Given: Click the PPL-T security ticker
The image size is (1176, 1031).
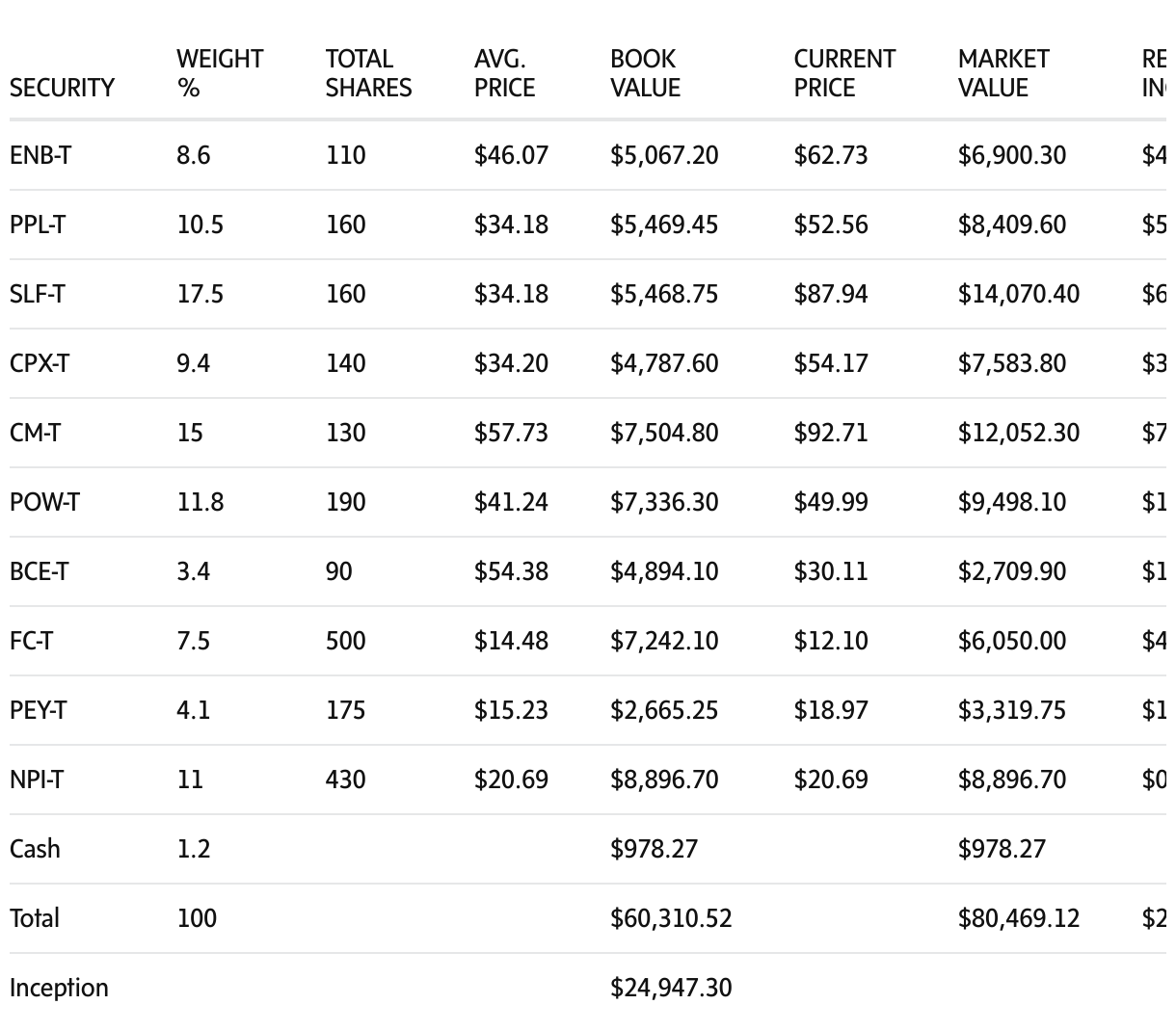Looking at the screenshot, I should point(38,225).
